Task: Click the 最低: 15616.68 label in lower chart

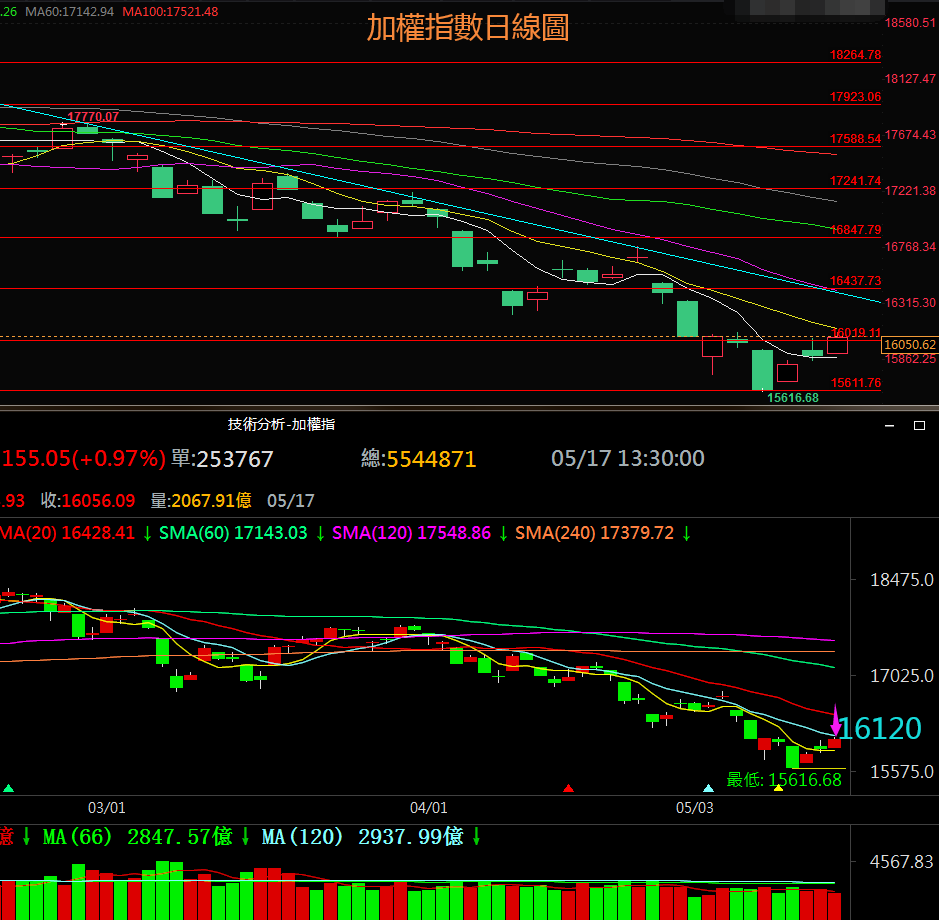Action: 784,779
